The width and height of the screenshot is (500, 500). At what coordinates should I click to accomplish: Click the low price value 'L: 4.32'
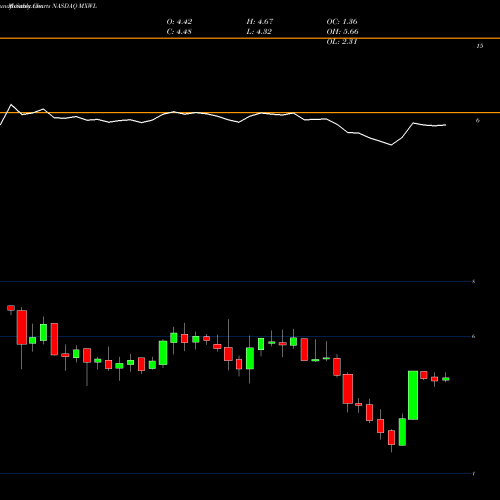(x=260, y=32)
